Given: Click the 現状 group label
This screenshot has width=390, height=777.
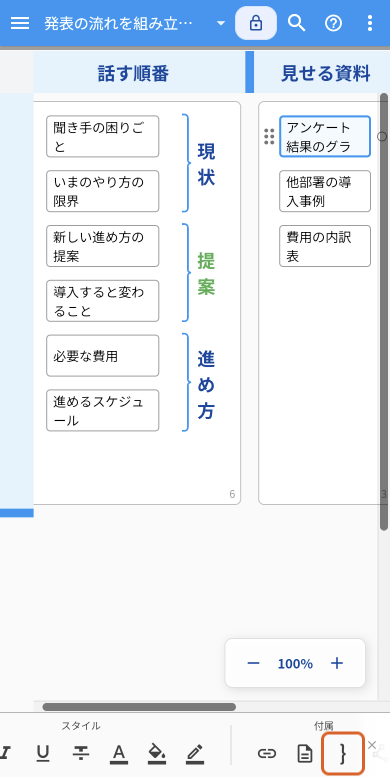Looking at the screenshot, I should pyautogui.click(x=206, y=164).
